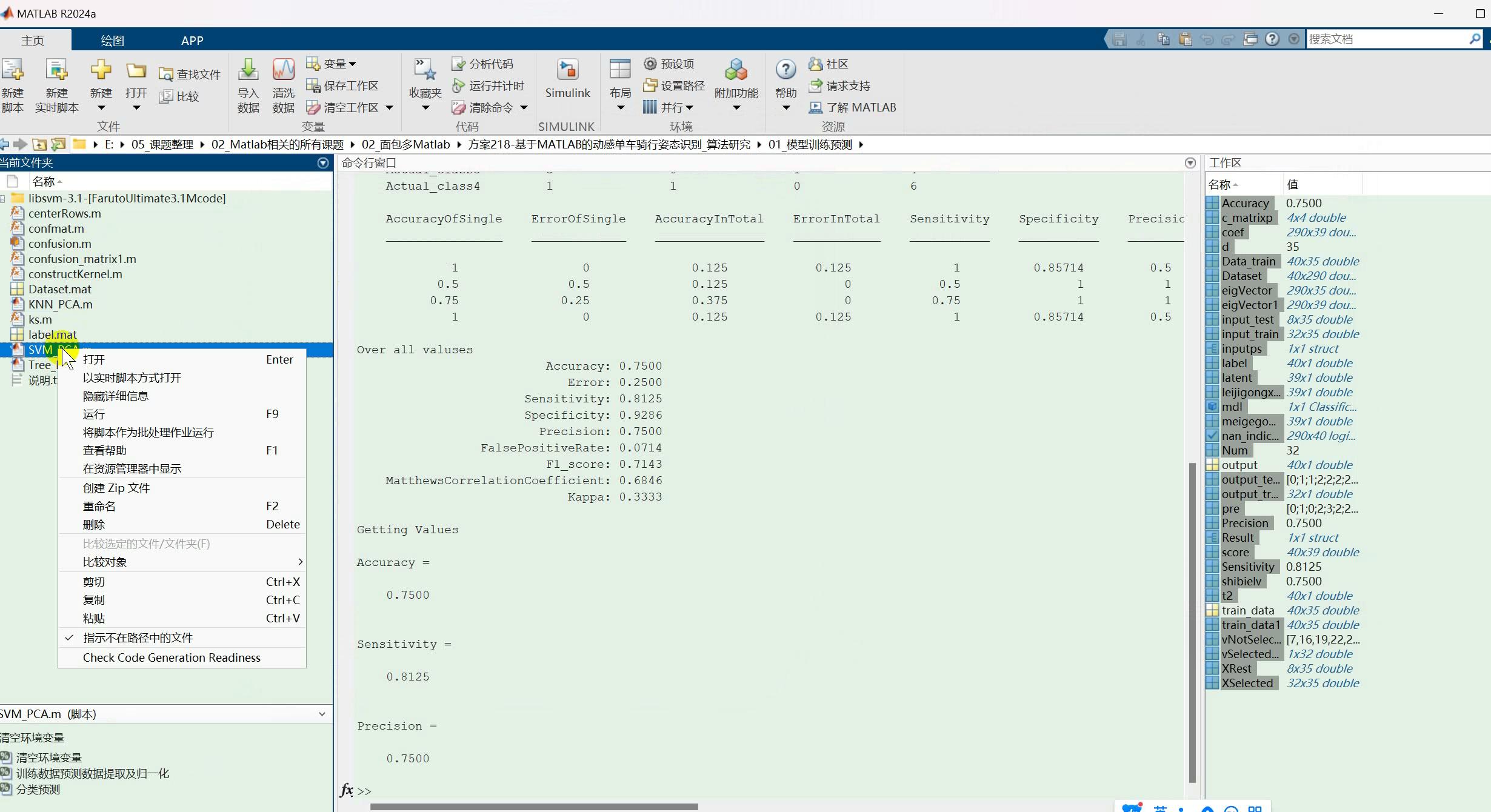This screenshot has height=812, width=1491.
Task: Collapse the SVM_PCA.m details panel chevron
Action: pos(322,714)
